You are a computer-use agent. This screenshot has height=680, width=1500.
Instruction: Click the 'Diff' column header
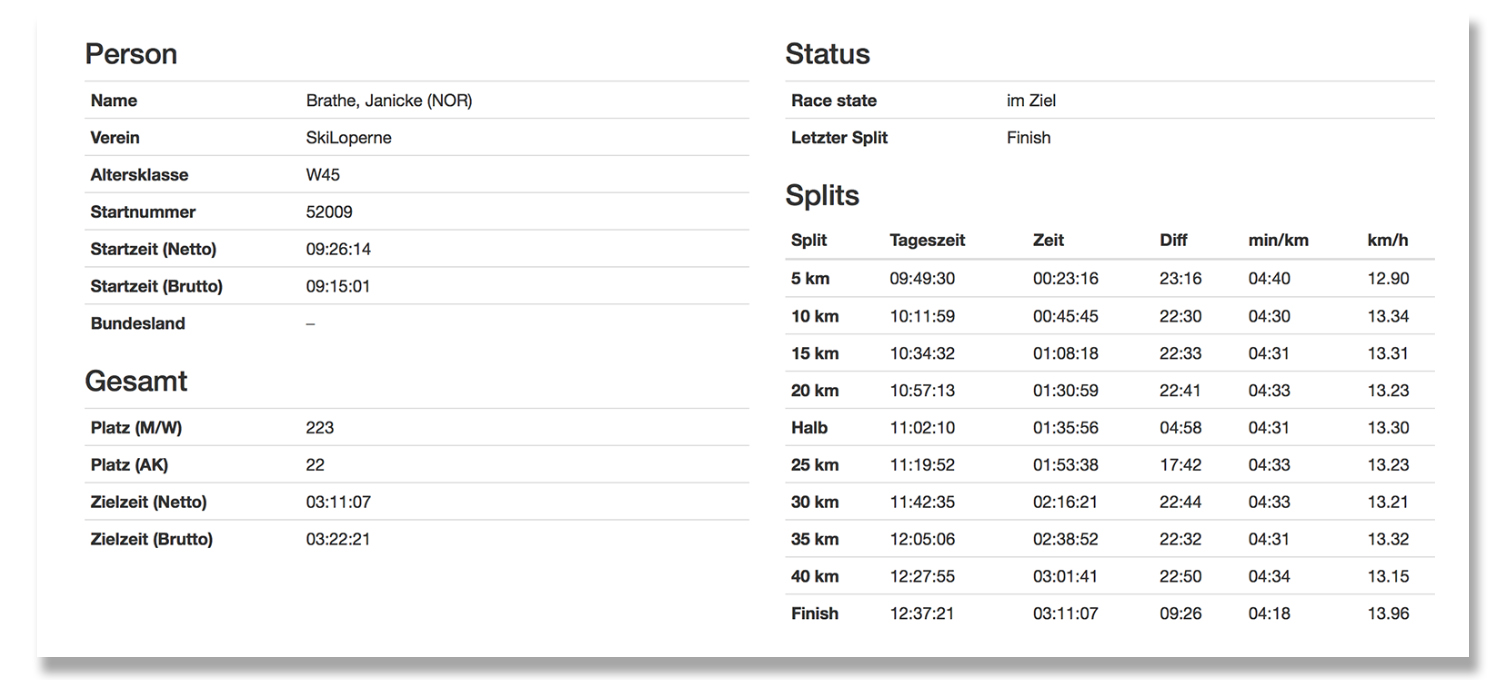[x=1174, y=241]
